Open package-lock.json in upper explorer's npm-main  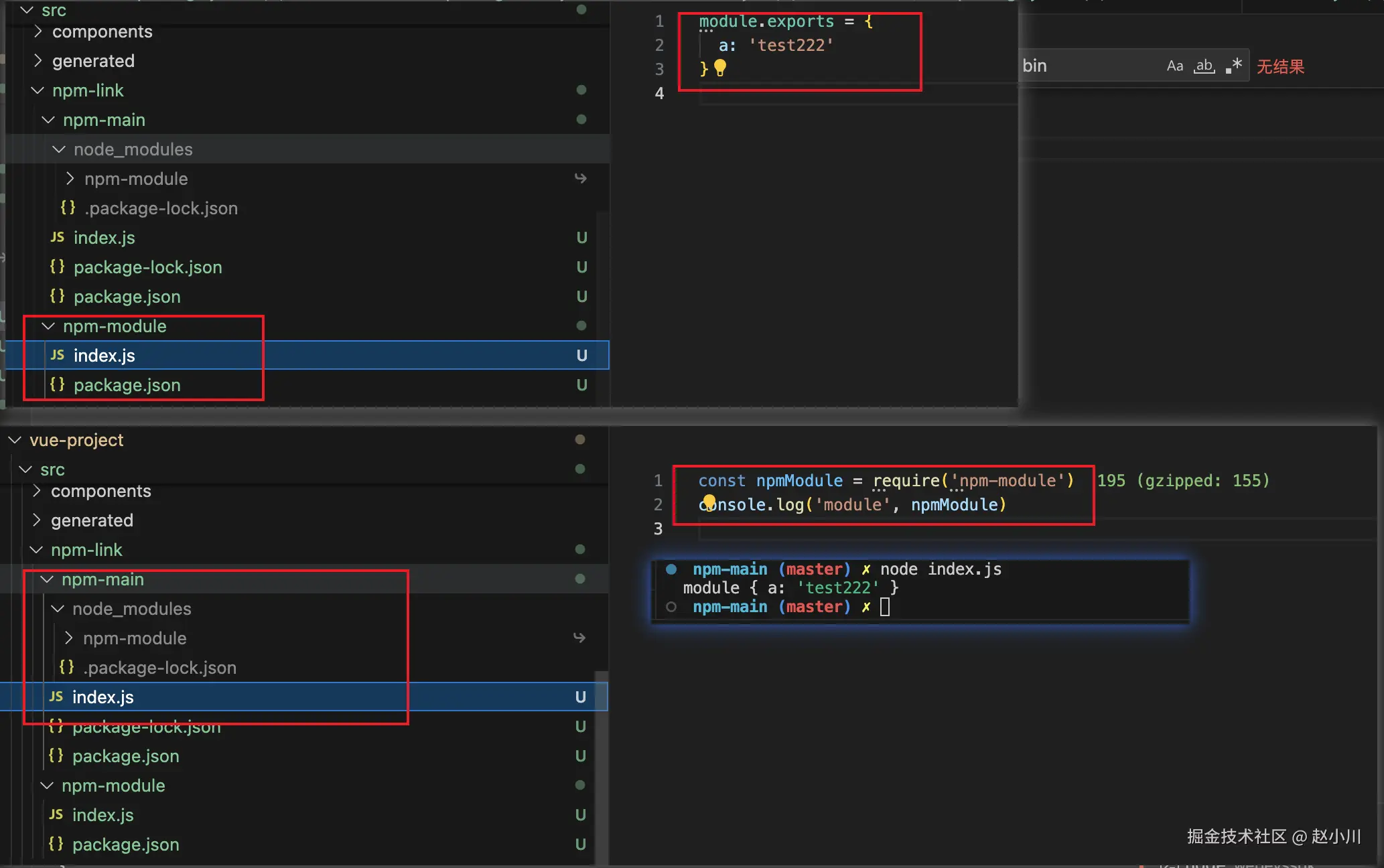(x=147, y=267)
